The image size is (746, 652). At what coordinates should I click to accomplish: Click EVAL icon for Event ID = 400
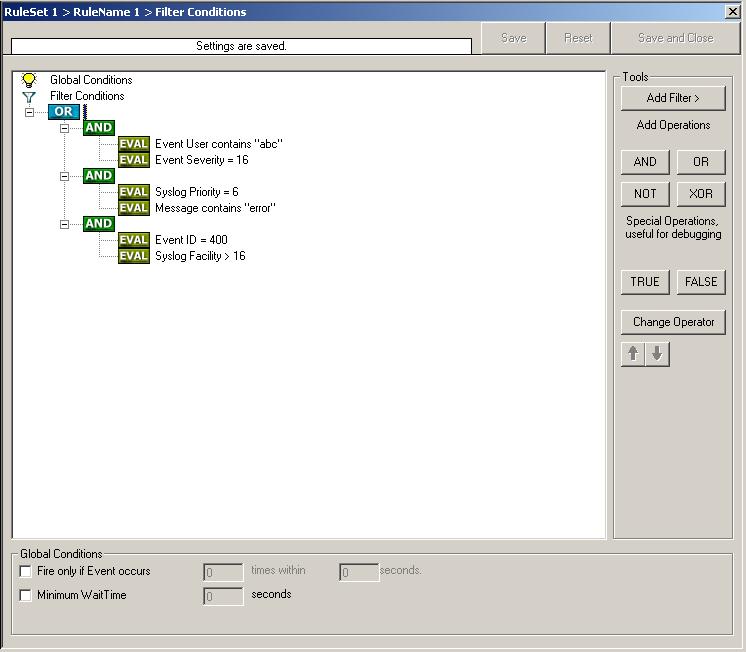(x=134, y=240)
